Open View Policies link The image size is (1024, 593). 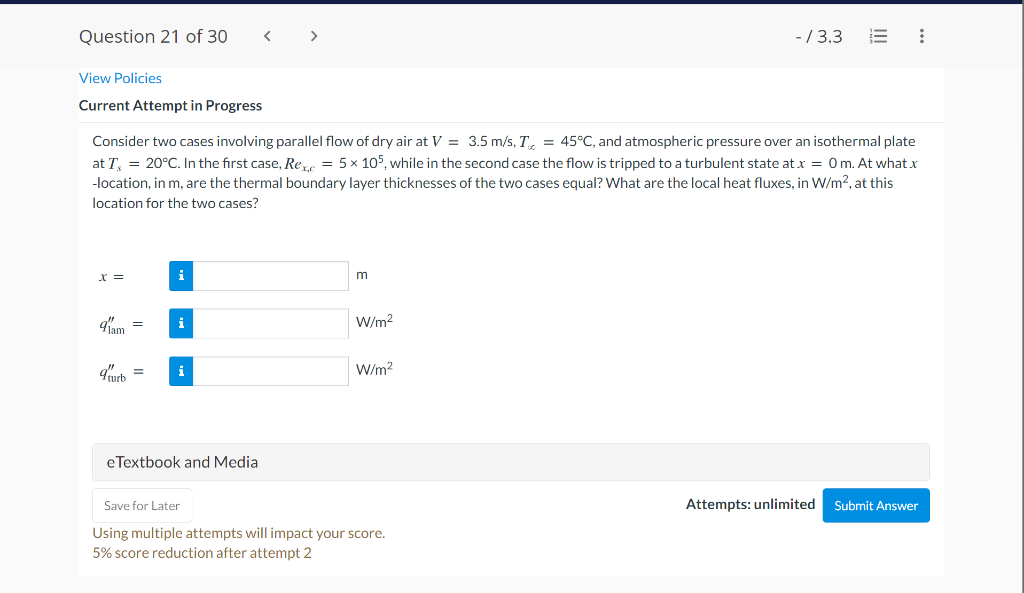point(120,78)
